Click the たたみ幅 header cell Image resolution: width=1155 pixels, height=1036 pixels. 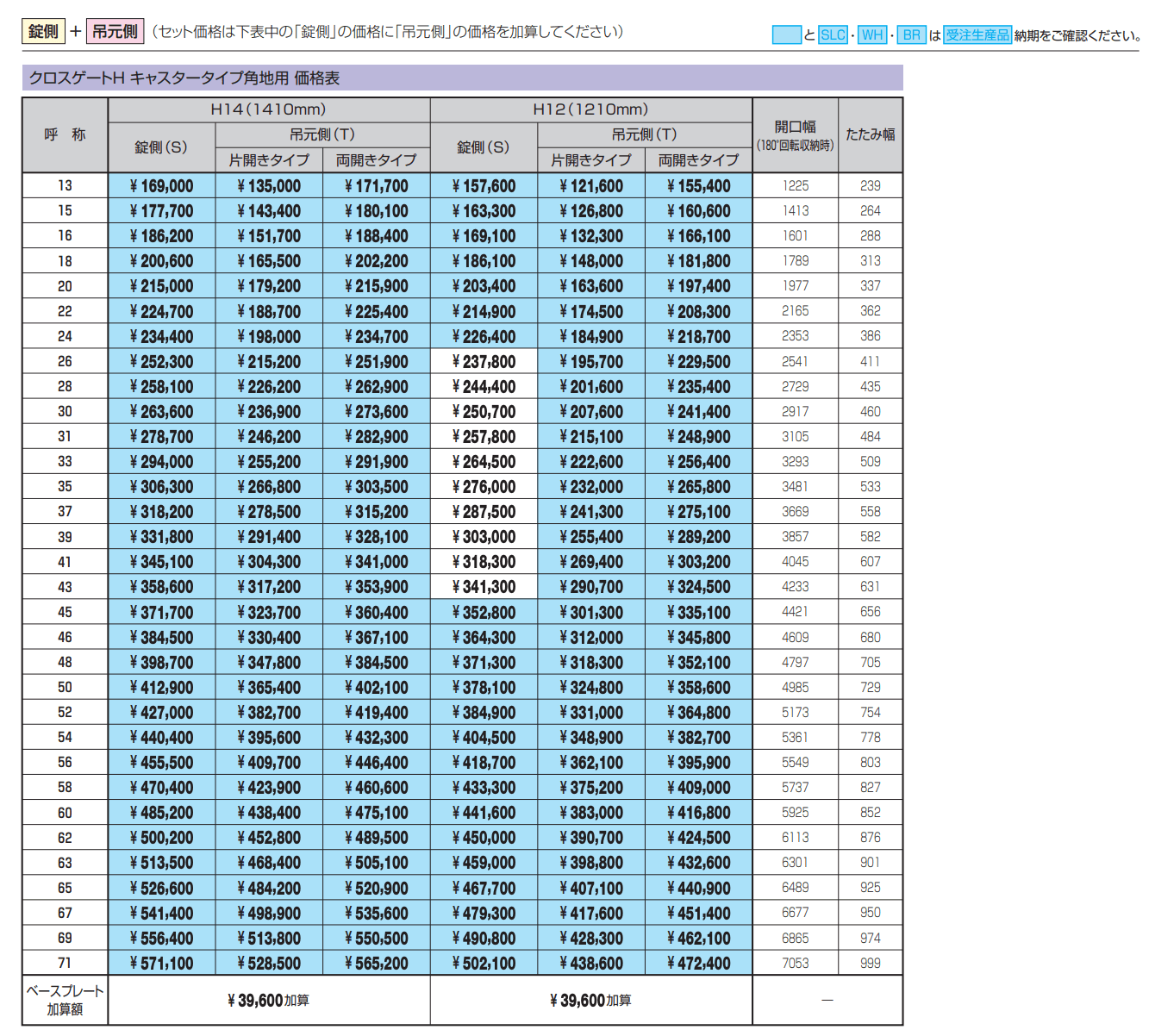click(870, 134)
